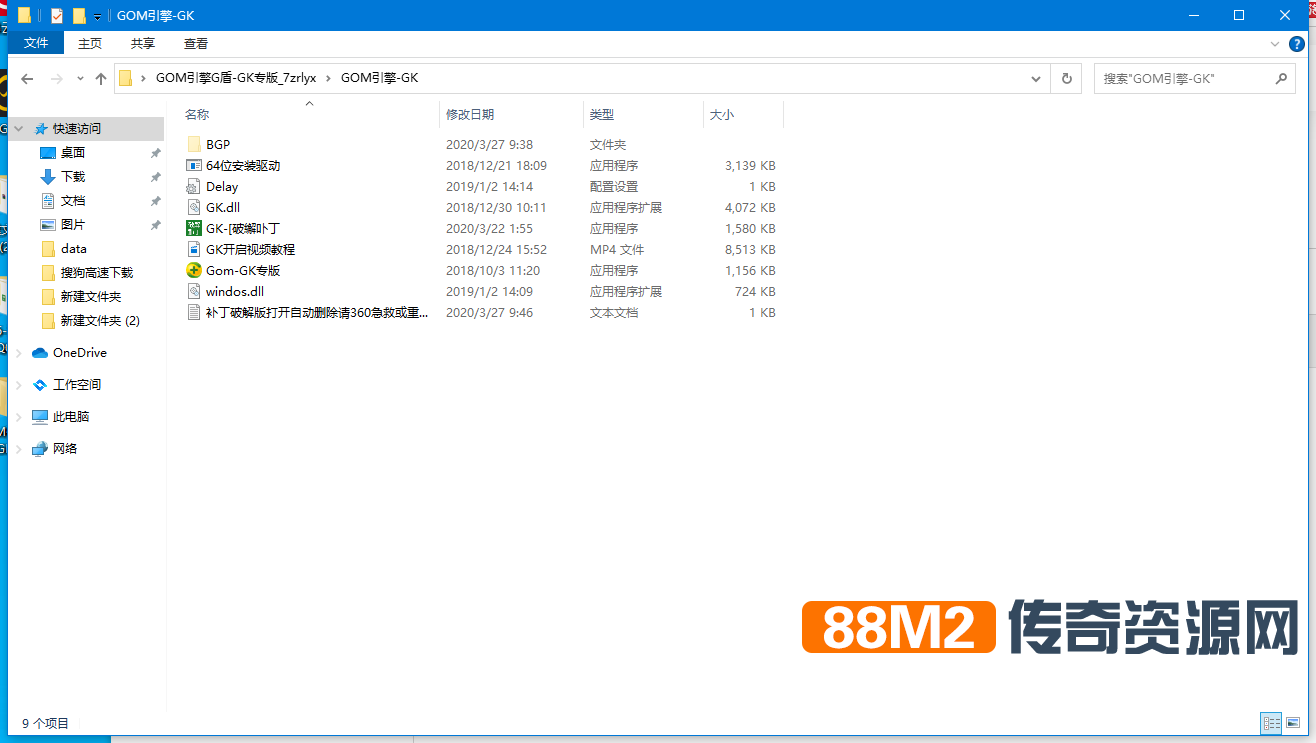The image size is (1316, 743).
Task: Open 新建文件夹 (2) in sidebar
Action: pyautogui.click(x=100, y=321)
